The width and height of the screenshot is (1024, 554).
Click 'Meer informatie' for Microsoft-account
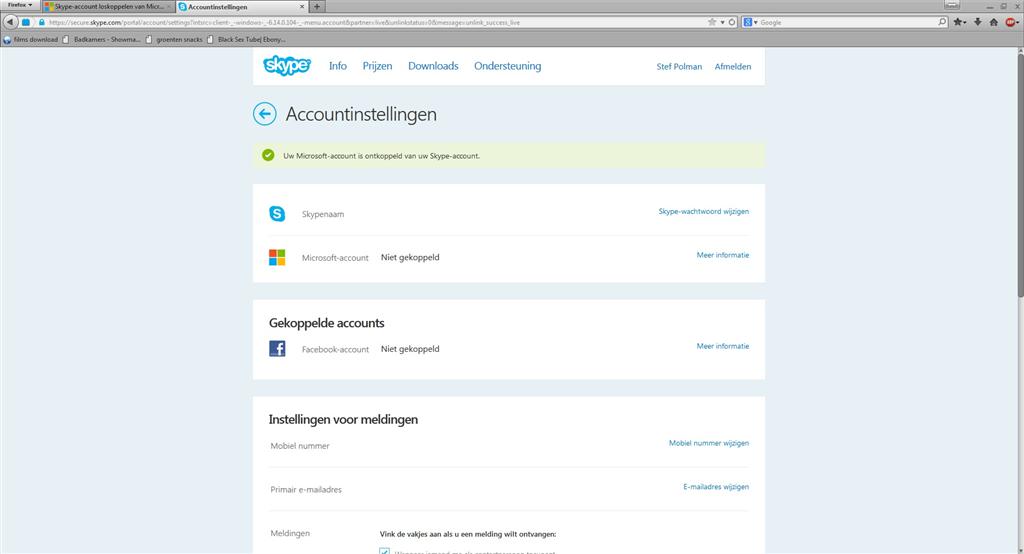click(723, 255)
